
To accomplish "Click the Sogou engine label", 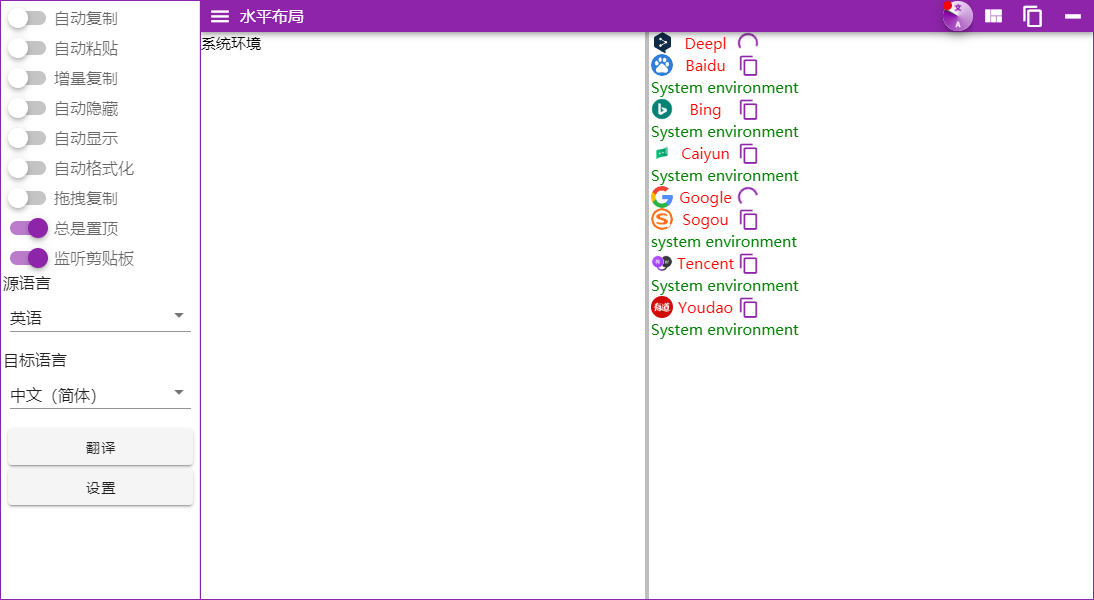I will [x=705, y=220].
